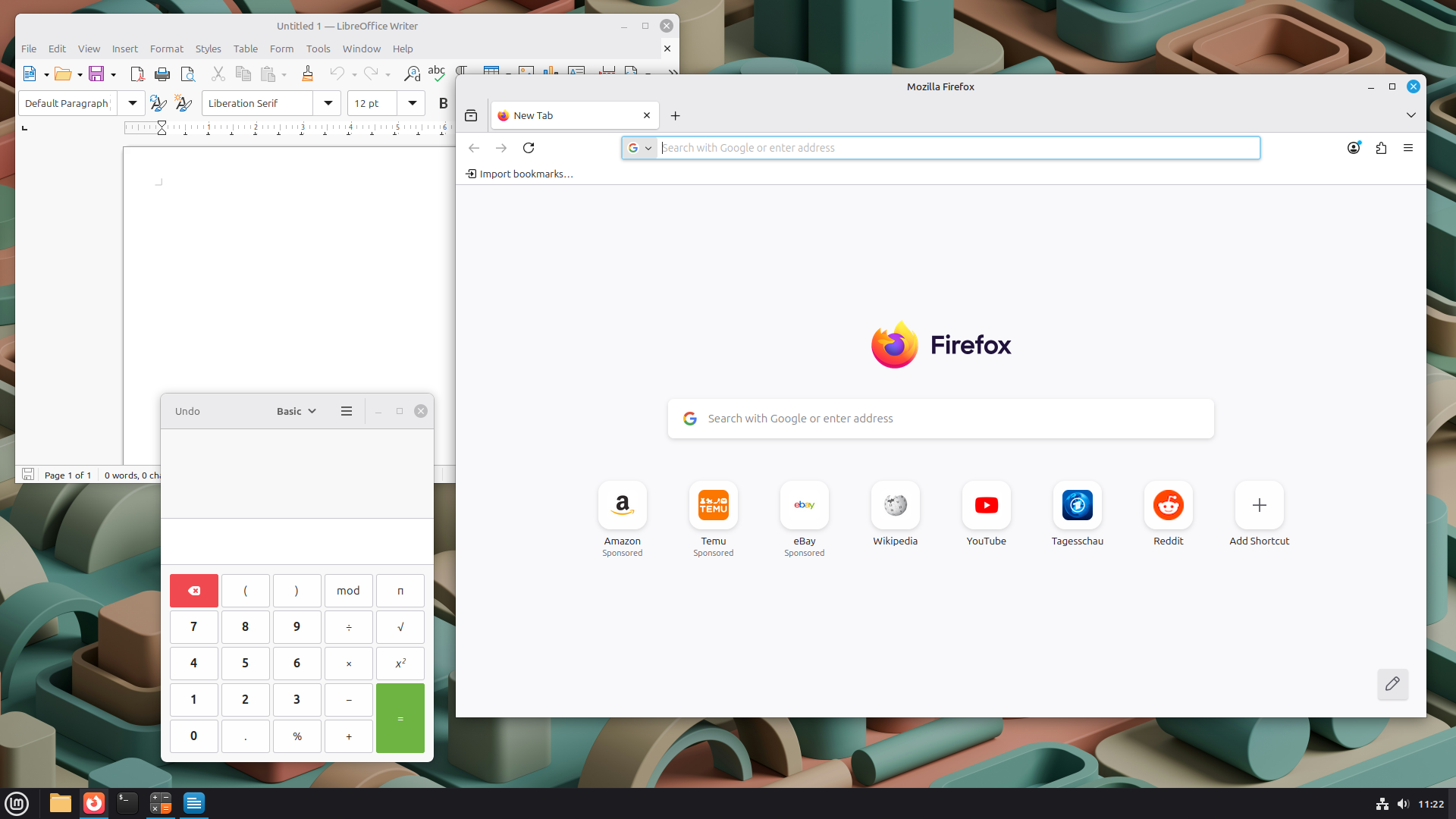Open the Liberation Serif font name dropdown

pos(328,103)
